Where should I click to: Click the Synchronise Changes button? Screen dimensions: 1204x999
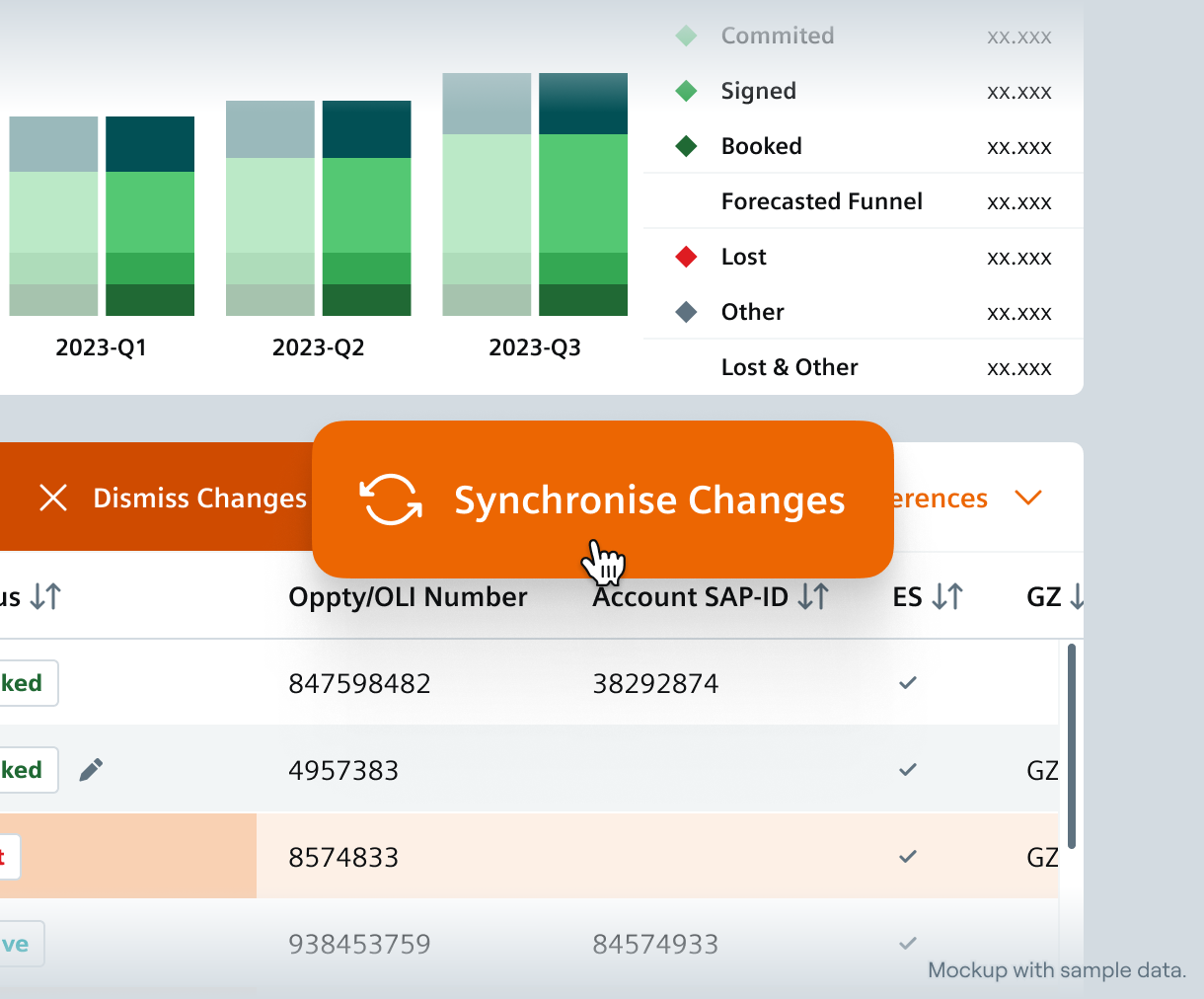coord(603,499)
